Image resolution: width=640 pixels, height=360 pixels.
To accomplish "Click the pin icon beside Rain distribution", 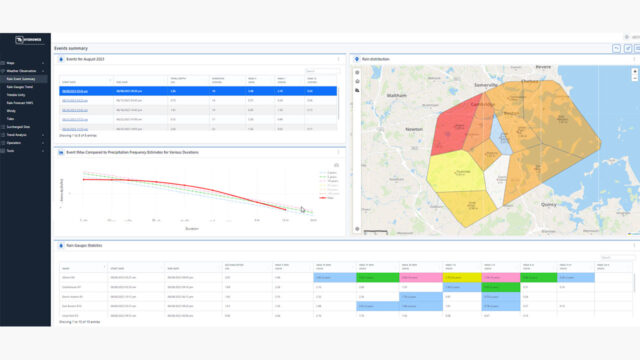I will tap(357, 59).
